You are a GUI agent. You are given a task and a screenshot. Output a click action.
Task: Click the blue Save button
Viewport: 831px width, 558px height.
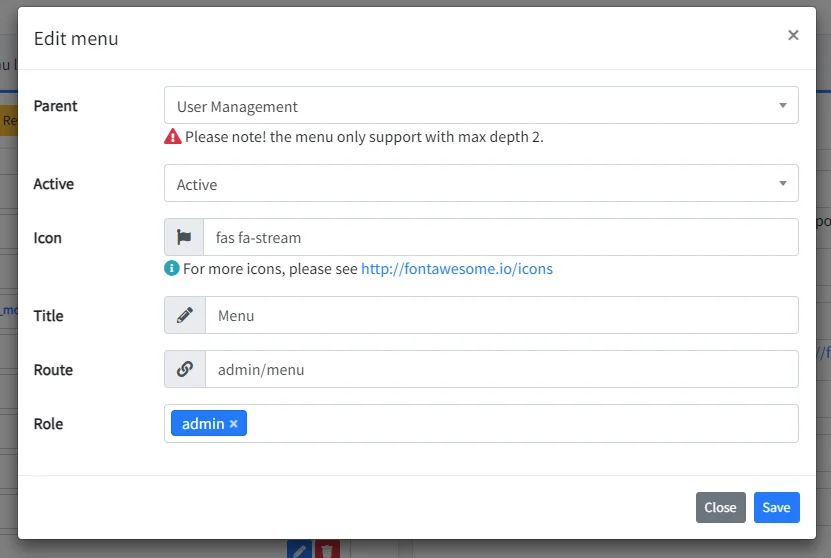(776, 507)
